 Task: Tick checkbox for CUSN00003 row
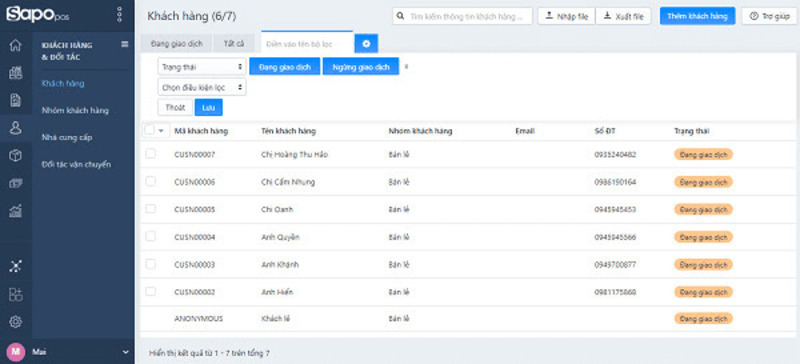point(151,264)
